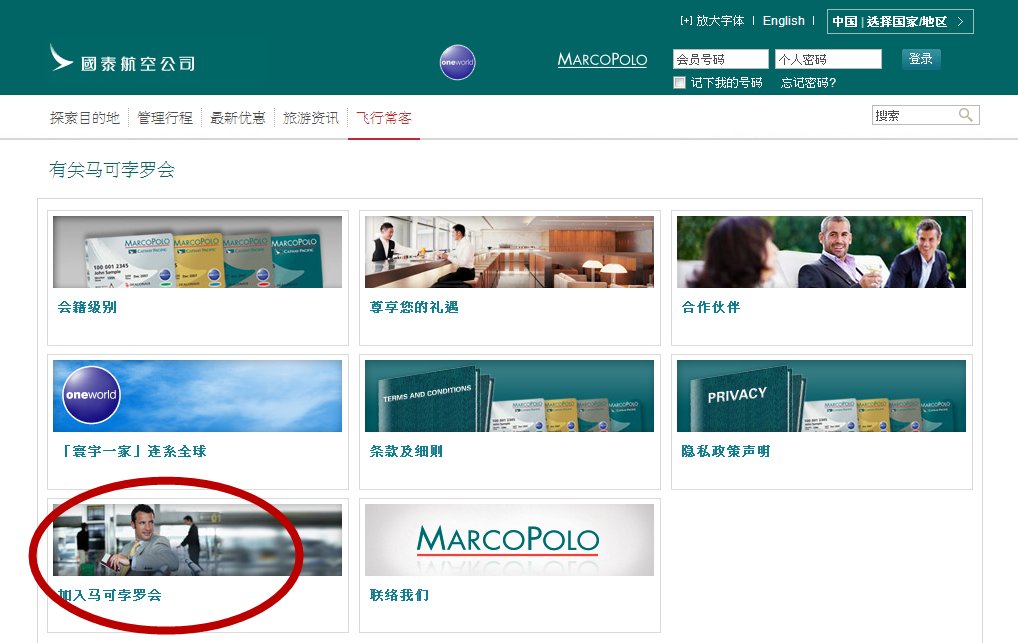
Task: Click the oneworld globe icon in the header
Action: coord(457,61)
